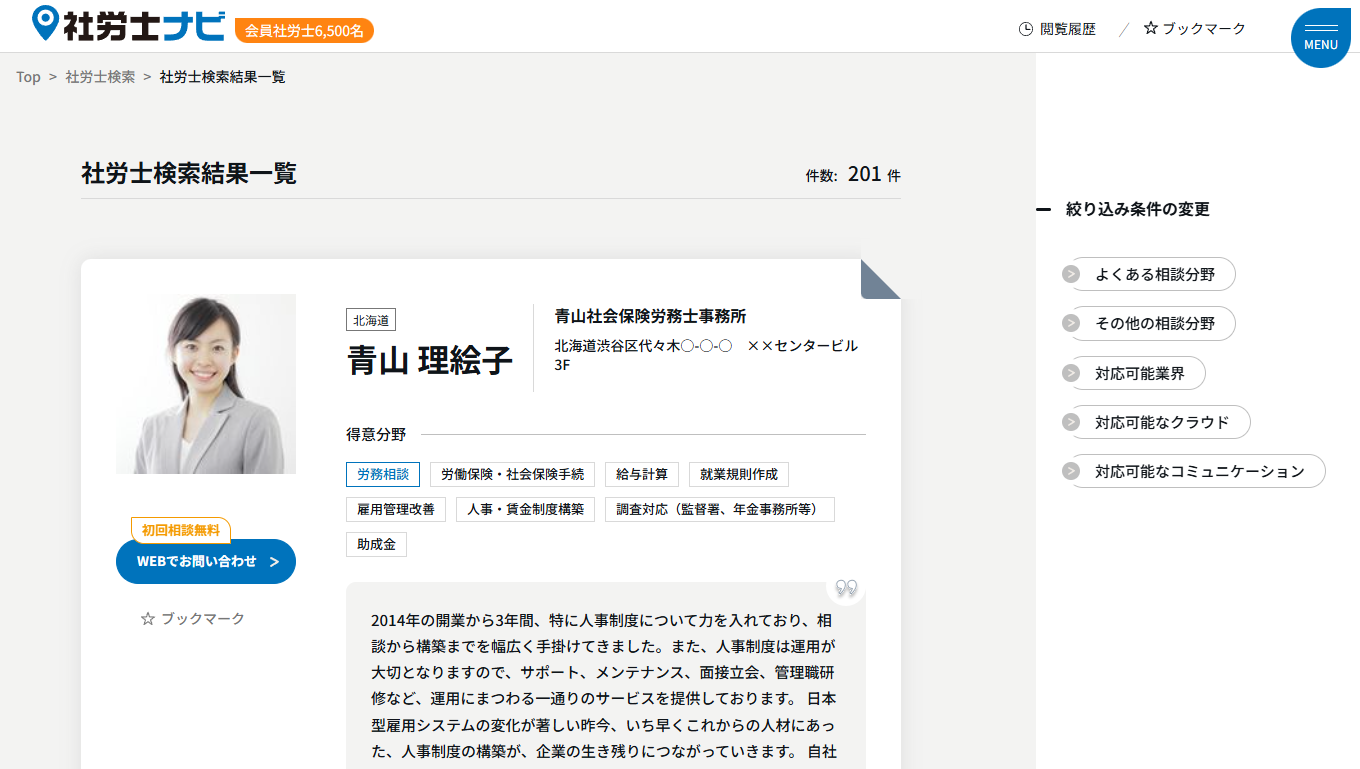Viewport: 1360px width, 769px height.
Task: Click WEBでお問い合わせ button
Action: (206, 561)
